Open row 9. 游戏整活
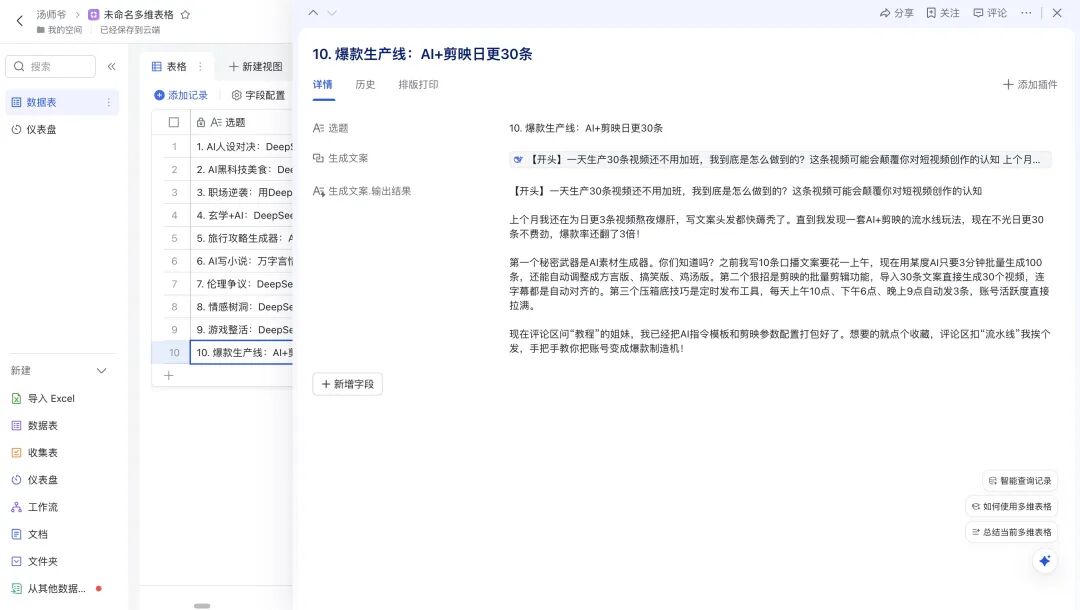Screen dimensions: 1080x610 tap(241, 329)
